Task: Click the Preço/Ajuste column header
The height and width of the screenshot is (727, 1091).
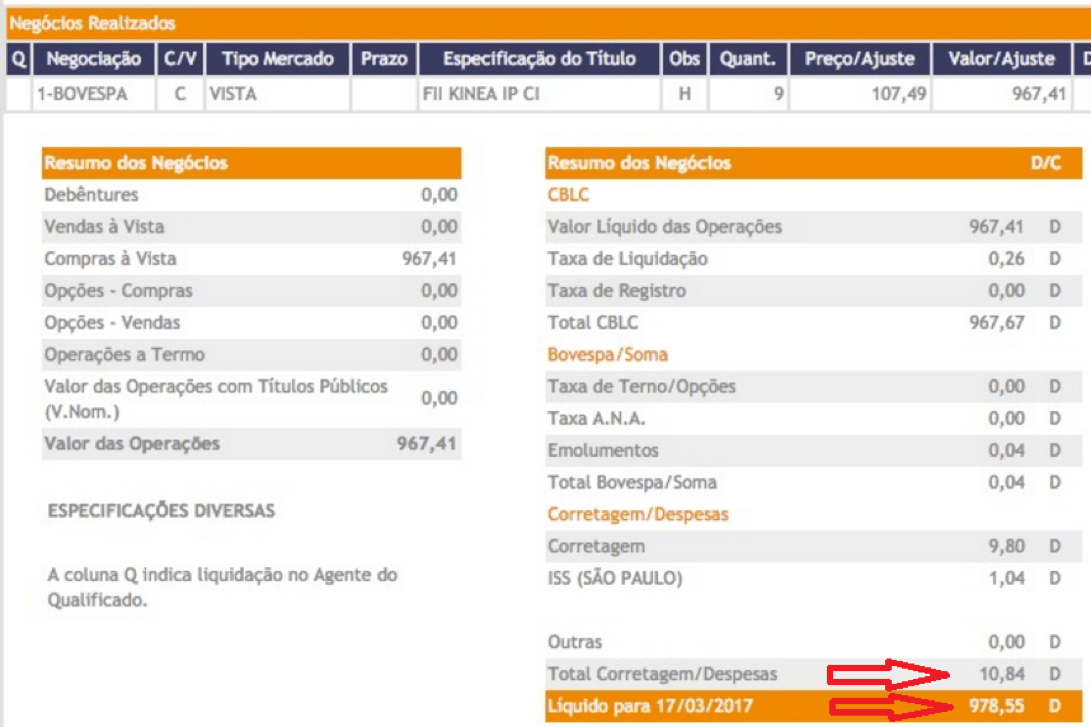Action: (859, 59)
